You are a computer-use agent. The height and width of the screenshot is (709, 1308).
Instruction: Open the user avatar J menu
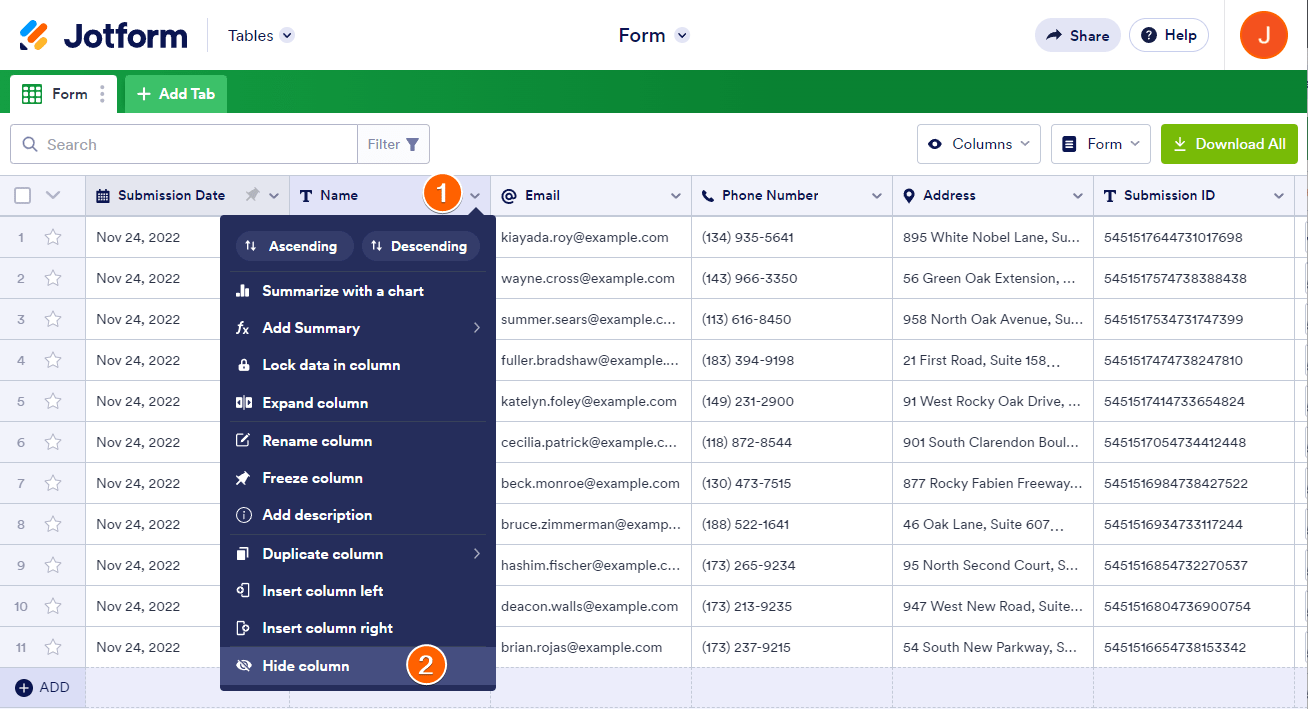(1264, 35)
